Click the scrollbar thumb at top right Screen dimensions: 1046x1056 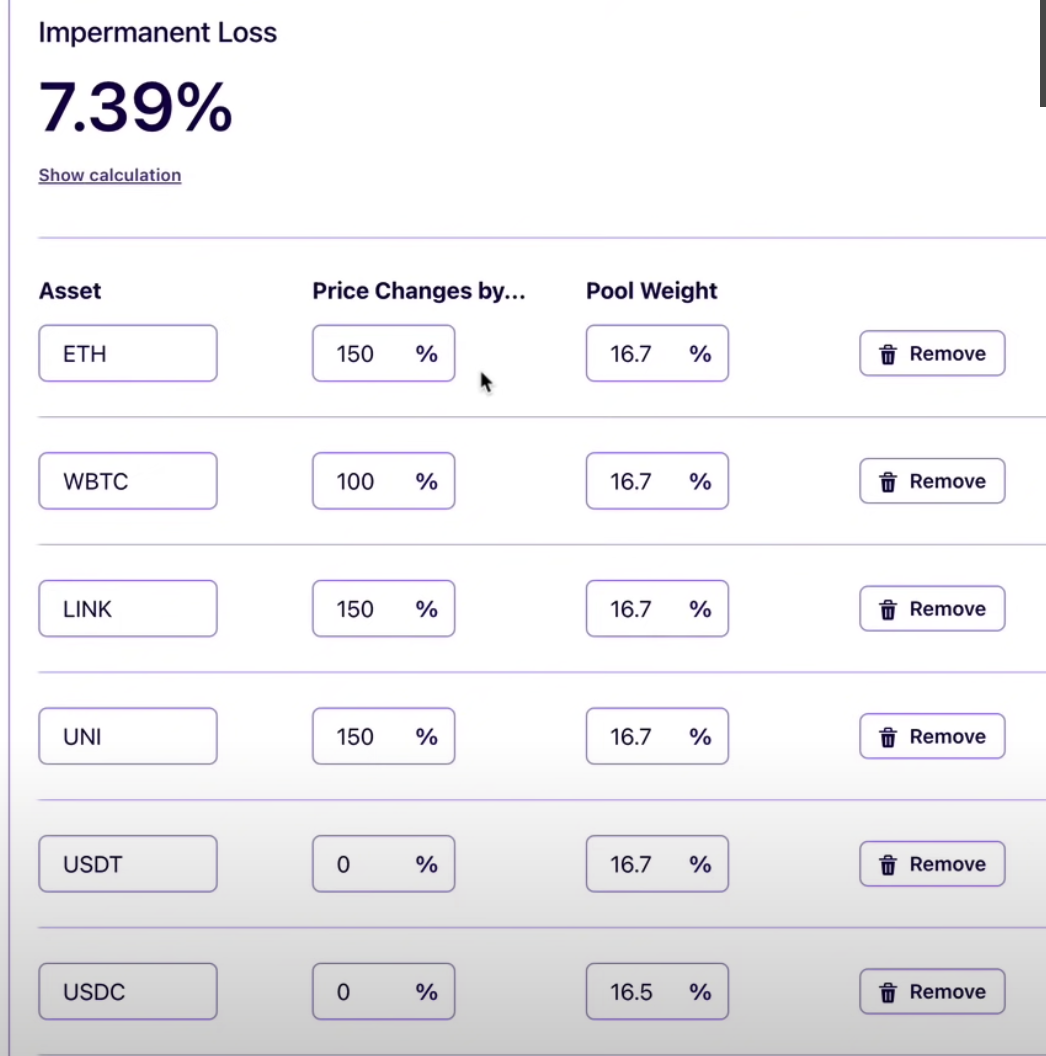[1042, 50]
